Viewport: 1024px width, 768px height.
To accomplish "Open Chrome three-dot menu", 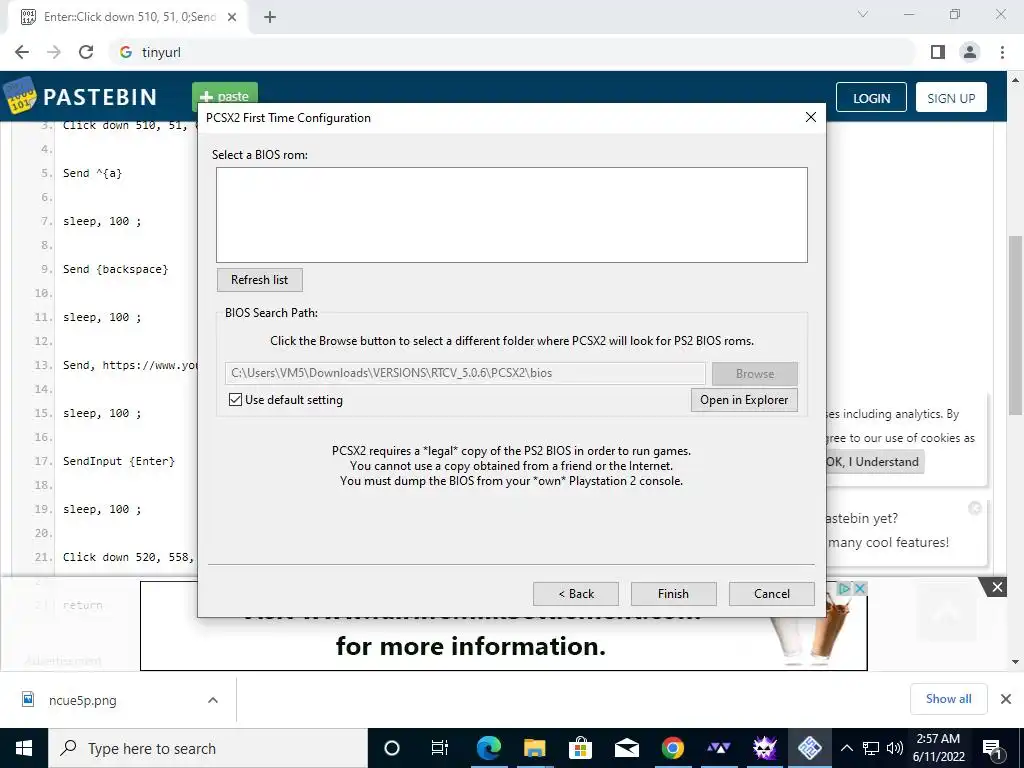I will pyautogui.click(x=1002, y=52).
